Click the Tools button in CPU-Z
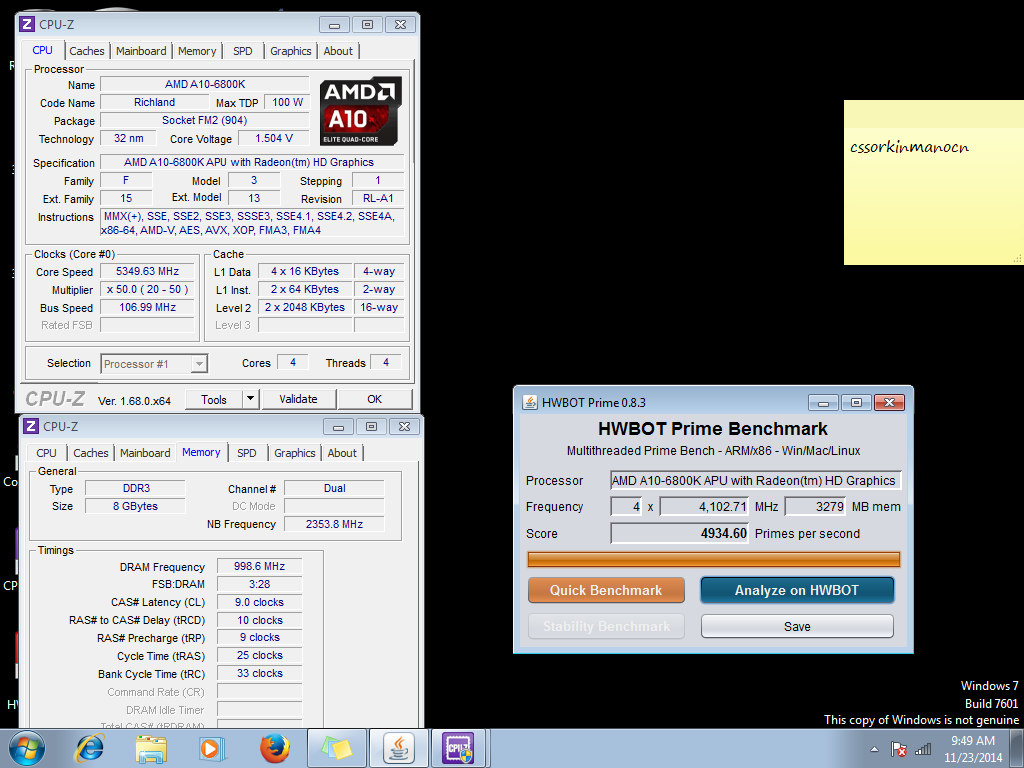This screenshot has width=1024, height=768. coord(214,400)
